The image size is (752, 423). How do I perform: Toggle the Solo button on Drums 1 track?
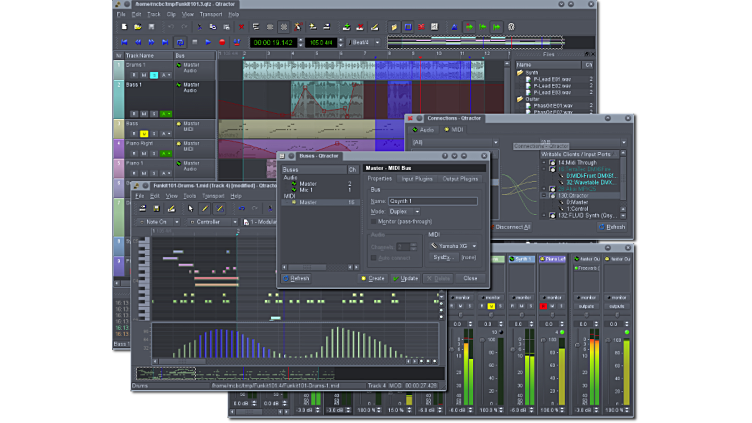pos(154,75)
